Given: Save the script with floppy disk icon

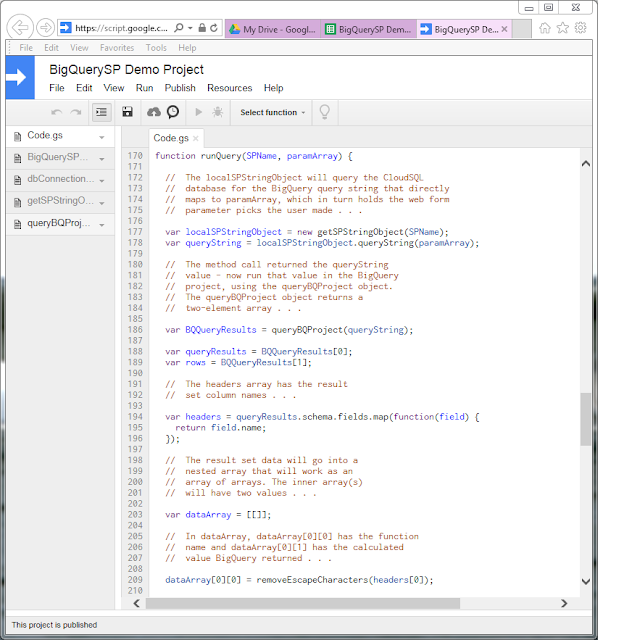Looking at the screenshot, I should [127, 112].
